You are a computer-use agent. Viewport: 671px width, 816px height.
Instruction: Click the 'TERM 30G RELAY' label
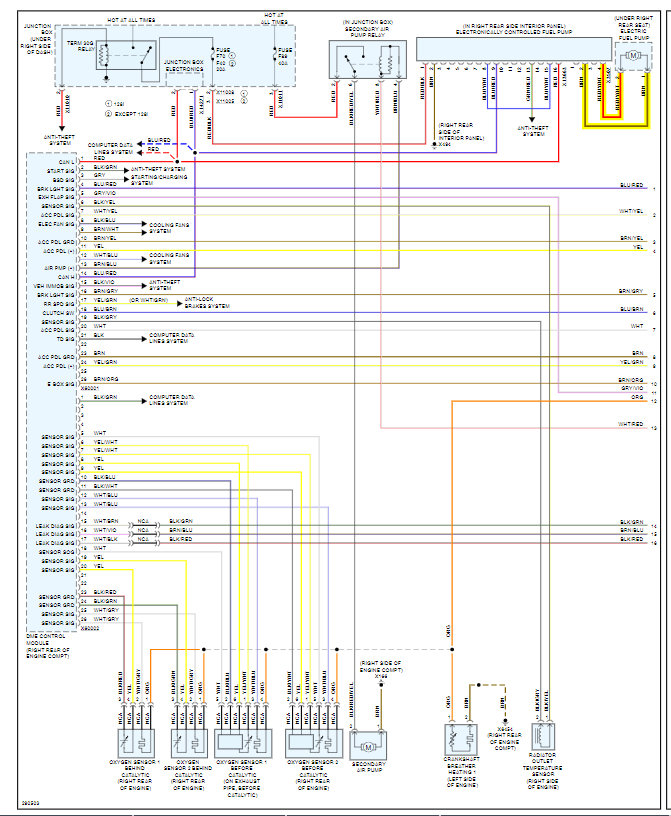pos(81,46)
